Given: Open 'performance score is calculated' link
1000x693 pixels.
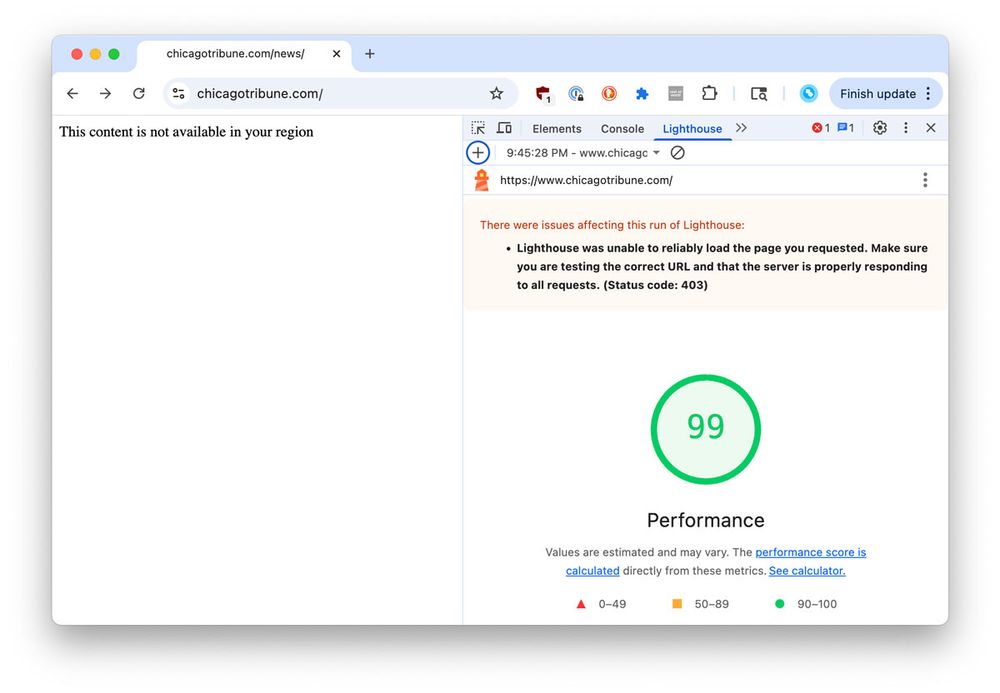Looking at the screenshot, I should click(x=811, y=553).
